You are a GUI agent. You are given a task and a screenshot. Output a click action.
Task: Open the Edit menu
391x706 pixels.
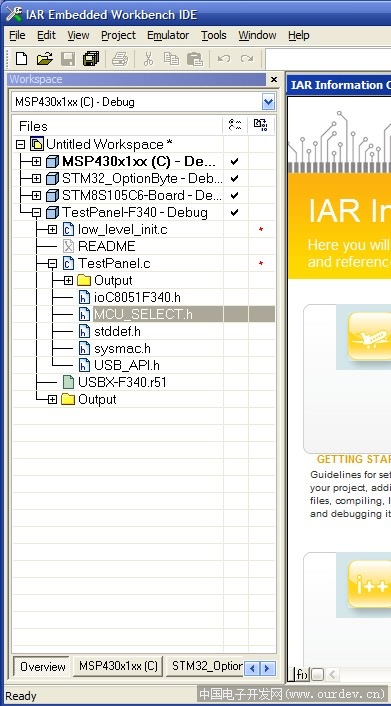click(x=46, y=35)
